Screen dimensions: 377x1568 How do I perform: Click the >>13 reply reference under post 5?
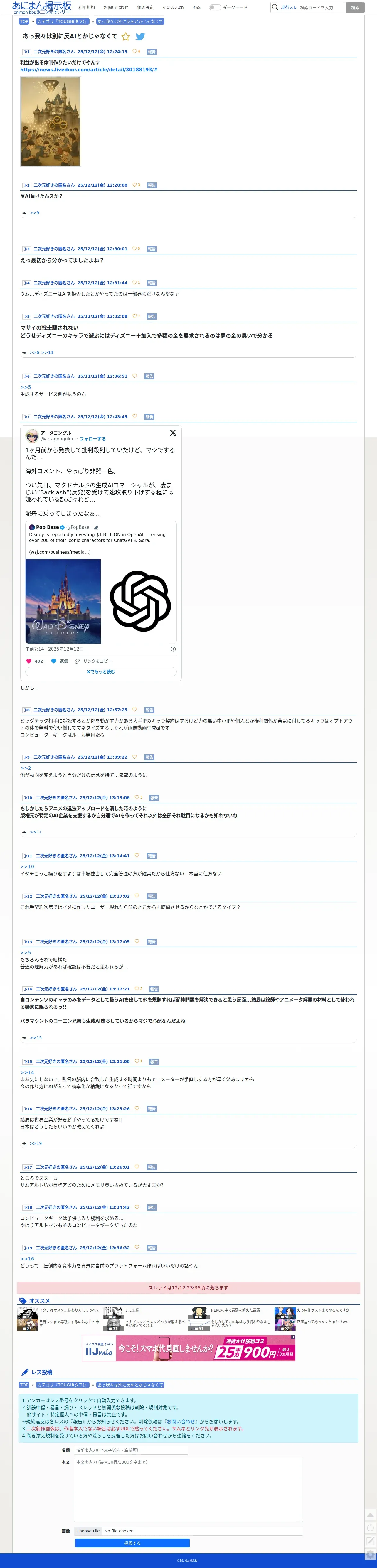tap(48, 352)
